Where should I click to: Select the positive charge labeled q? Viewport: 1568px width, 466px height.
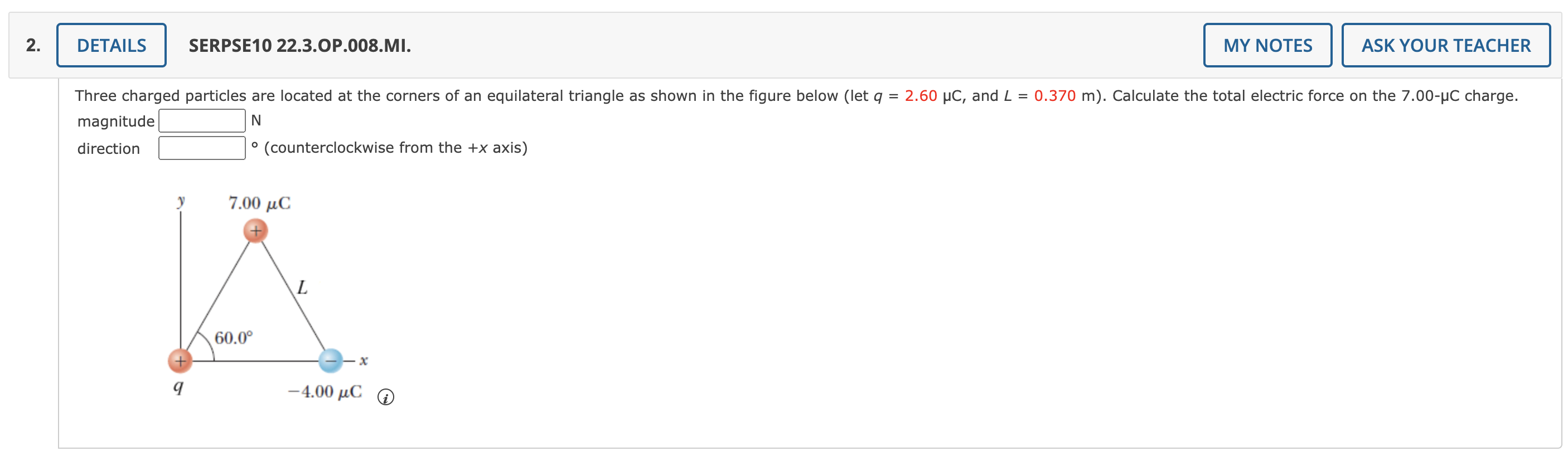pos(180,360)
